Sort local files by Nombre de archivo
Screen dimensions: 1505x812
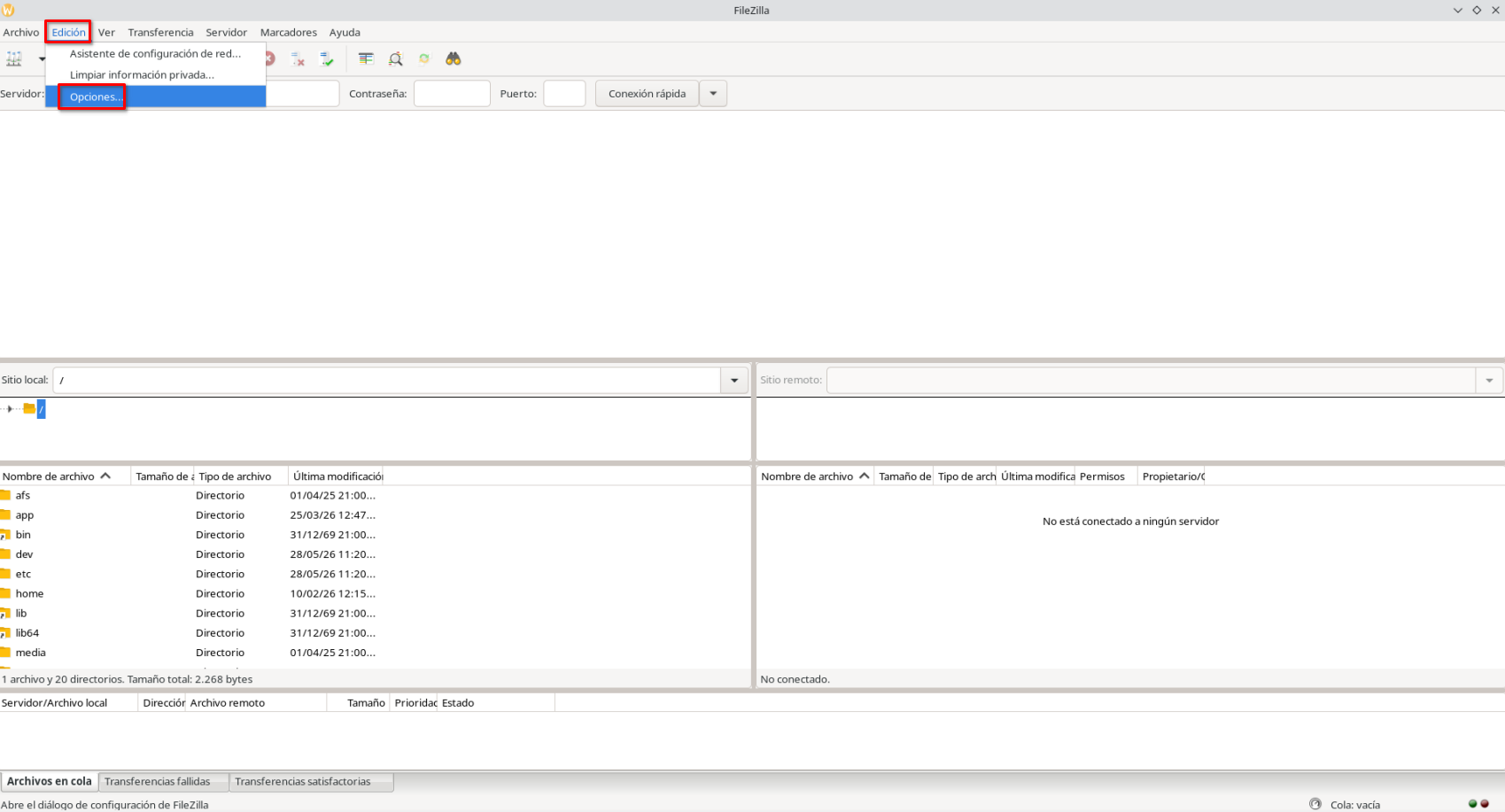click(66, 476)
